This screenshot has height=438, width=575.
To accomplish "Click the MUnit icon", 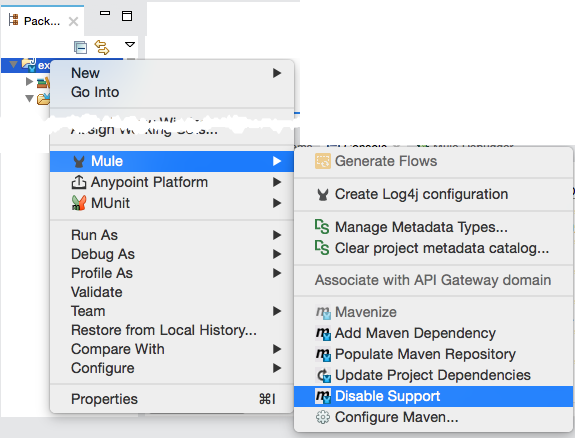I will pos(79,203).
